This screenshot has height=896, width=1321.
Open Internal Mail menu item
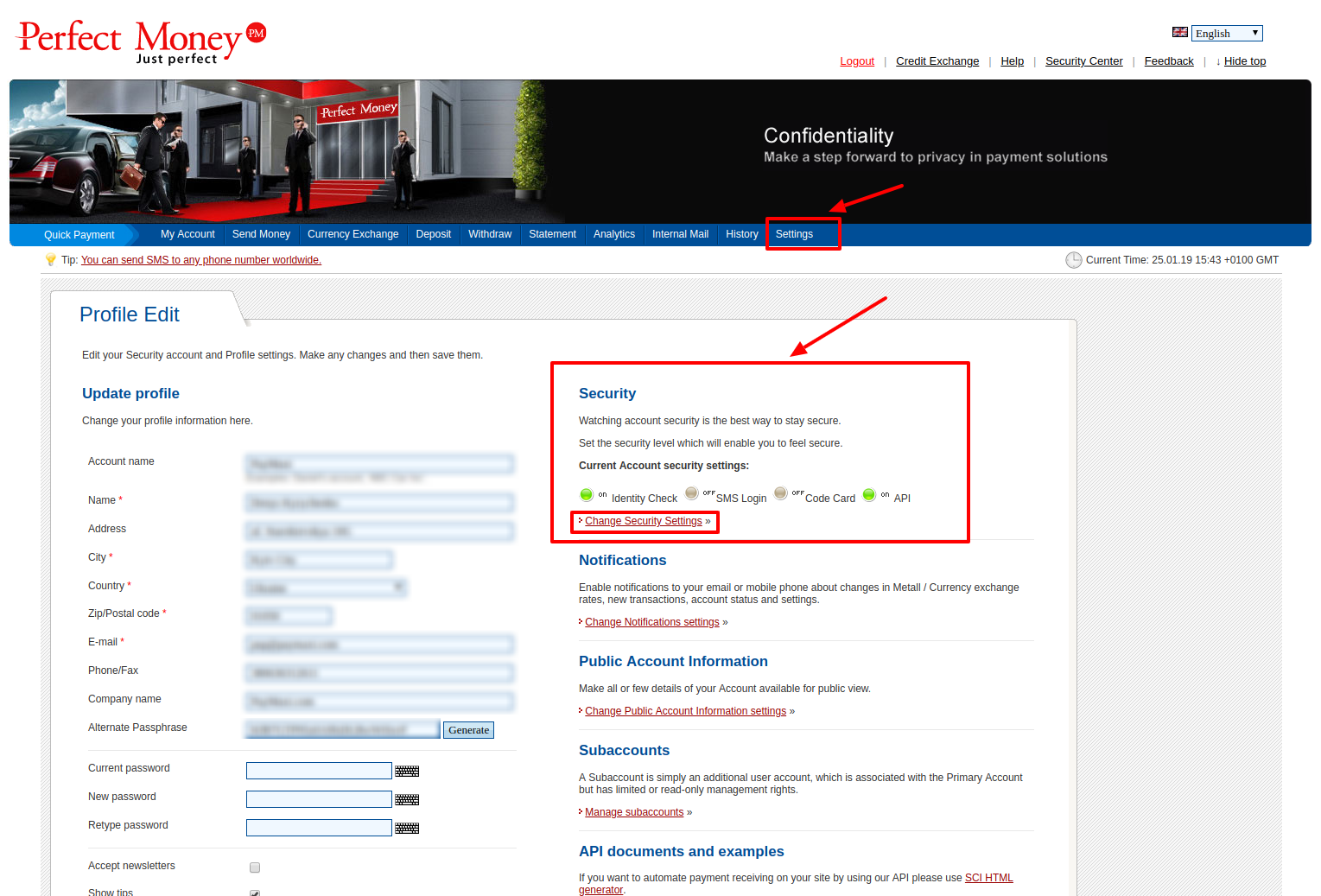[x=680, y=234]
